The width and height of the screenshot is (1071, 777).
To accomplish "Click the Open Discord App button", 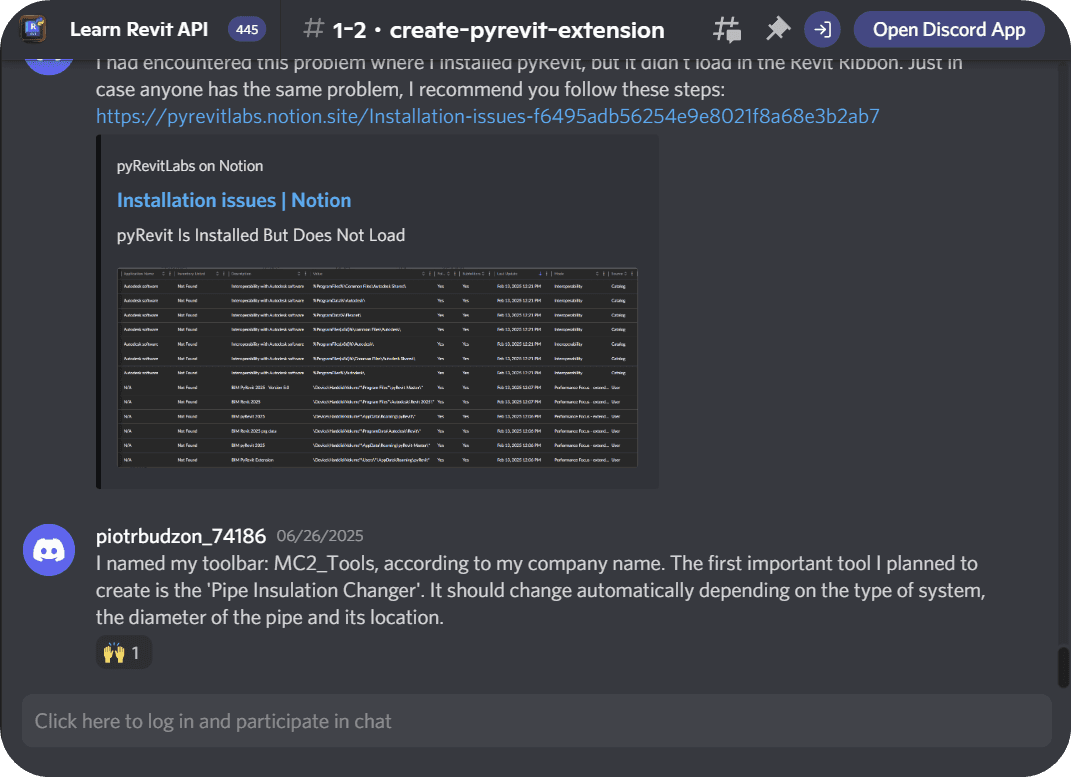I will [x=949, y=30].
